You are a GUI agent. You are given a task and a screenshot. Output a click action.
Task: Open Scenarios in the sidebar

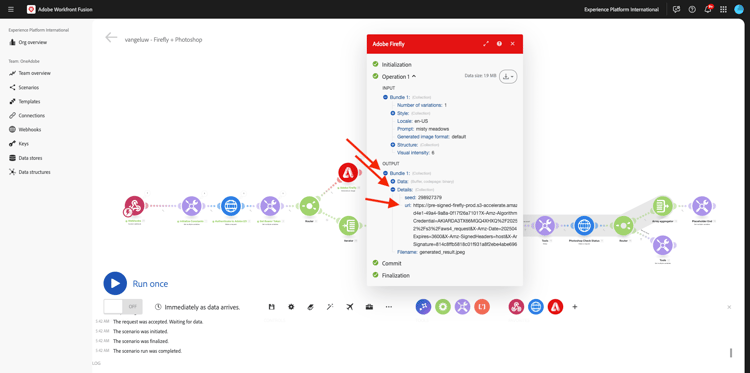[29, 88]
